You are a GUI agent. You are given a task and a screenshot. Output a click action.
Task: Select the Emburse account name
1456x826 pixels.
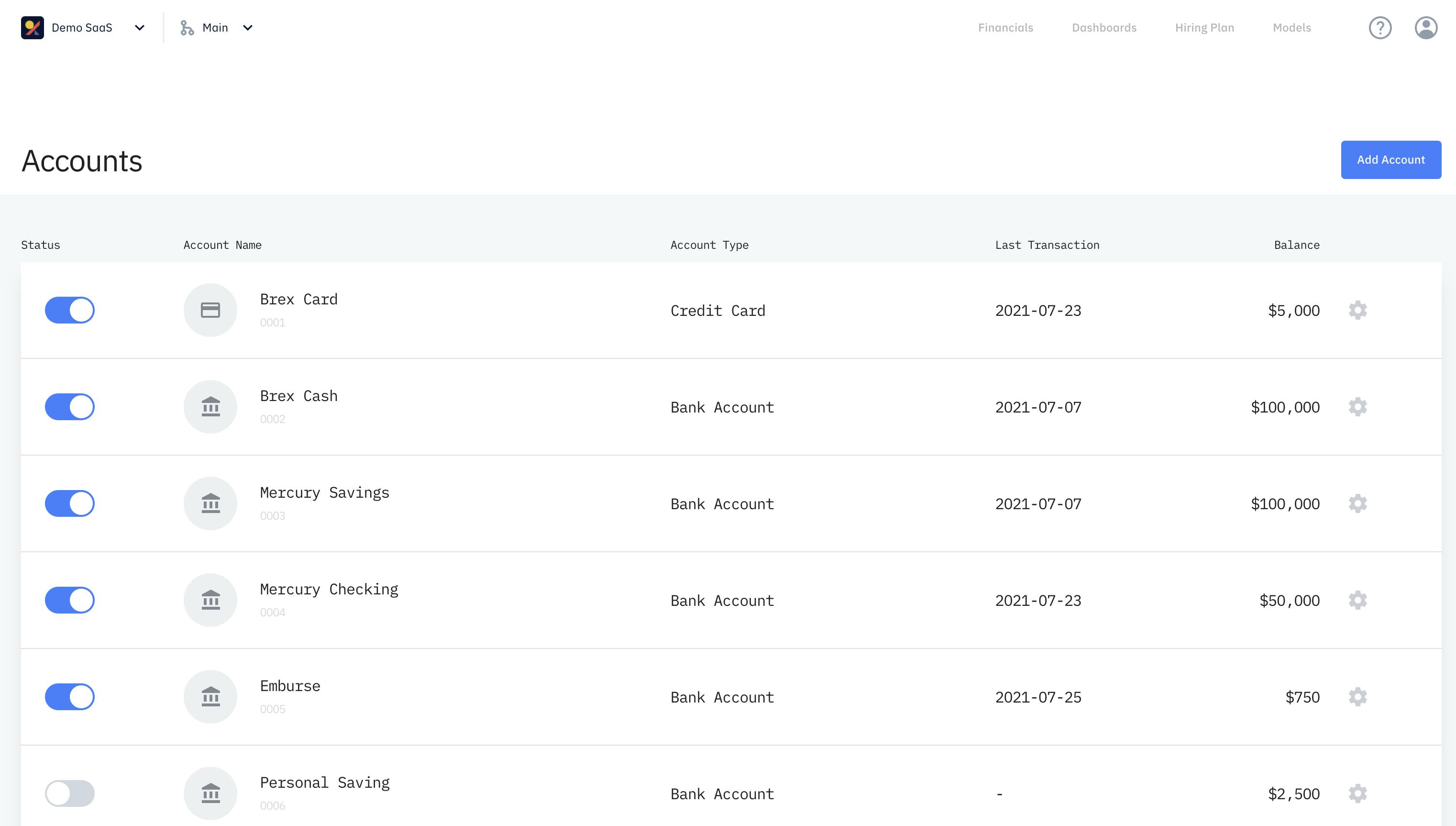coord(290,686)
